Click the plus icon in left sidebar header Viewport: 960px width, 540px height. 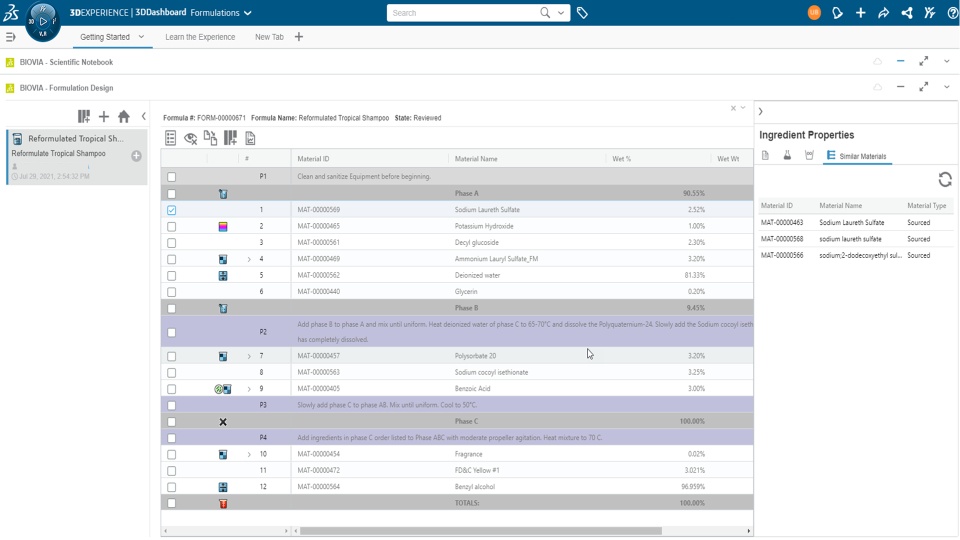pos(104,116)
